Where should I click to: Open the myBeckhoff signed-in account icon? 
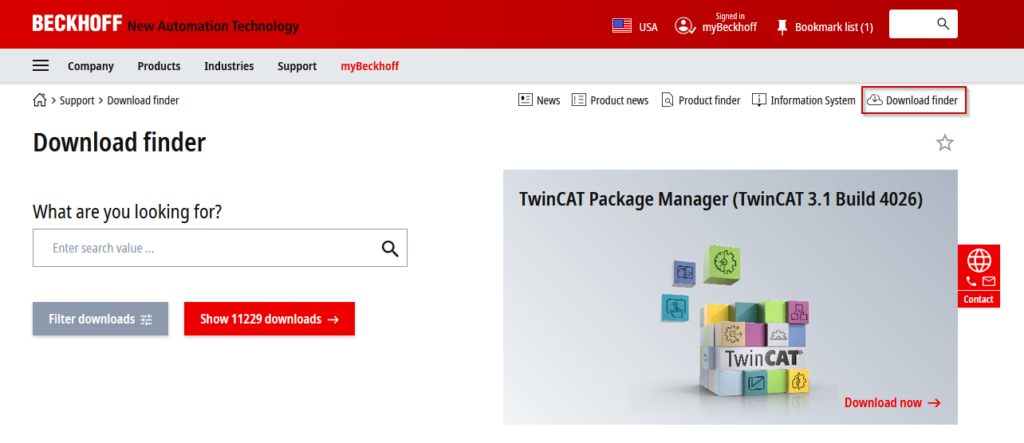[684, 26]
